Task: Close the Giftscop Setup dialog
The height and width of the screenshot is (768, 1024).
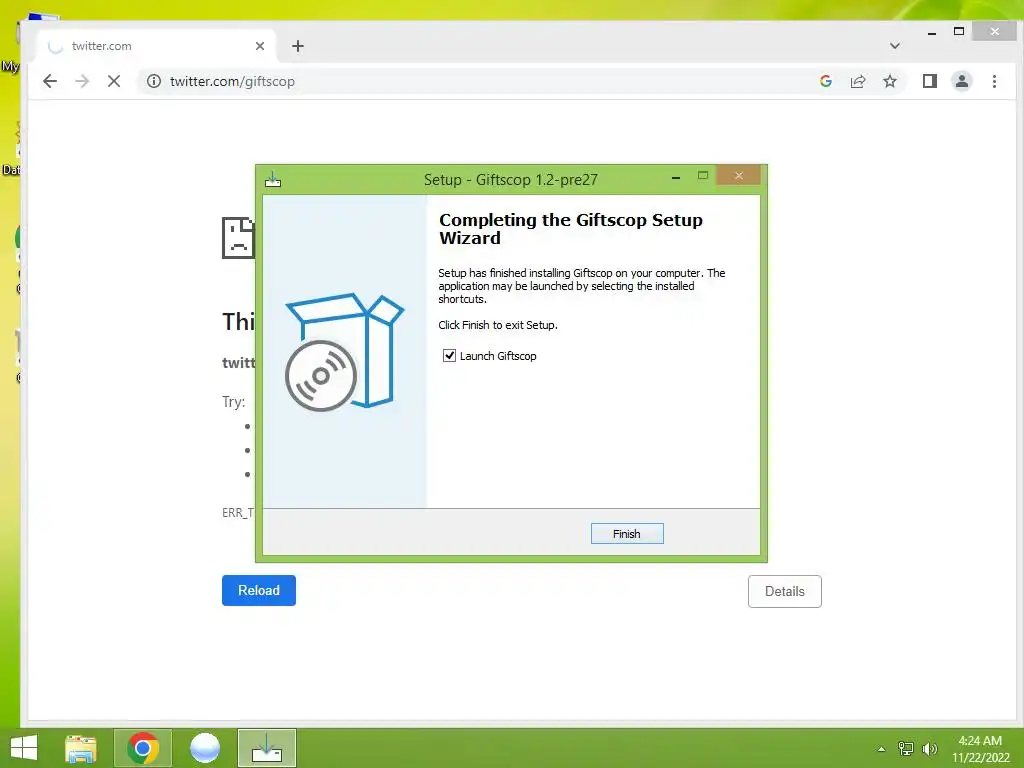Action: pos(739,175)
